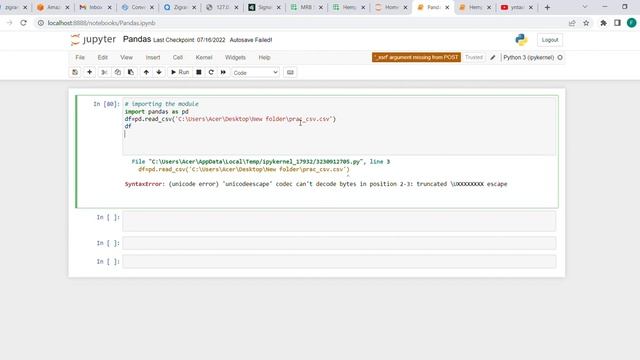Open the cell type Code dropdown
The height and width of the screenshot is (360, 640).
(256, 73)
